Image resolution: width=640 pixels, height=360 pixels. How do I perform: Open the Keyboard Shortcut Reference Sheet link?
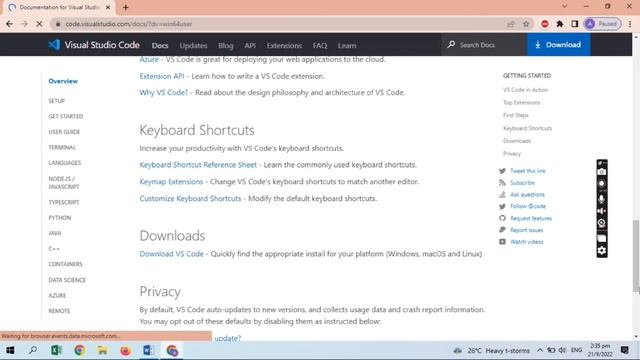point(198,164)
